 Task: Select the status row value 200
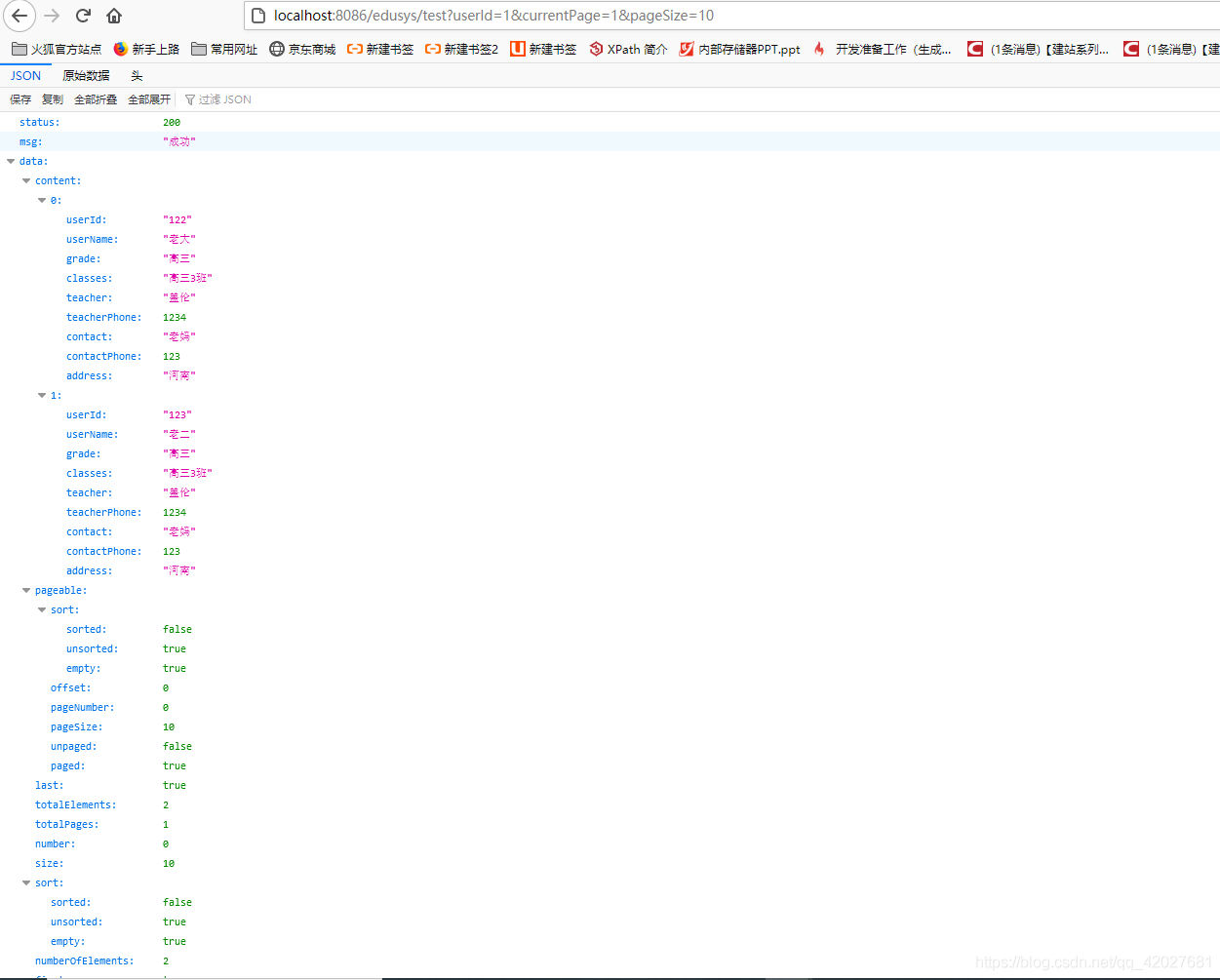(x=172, y=122)
